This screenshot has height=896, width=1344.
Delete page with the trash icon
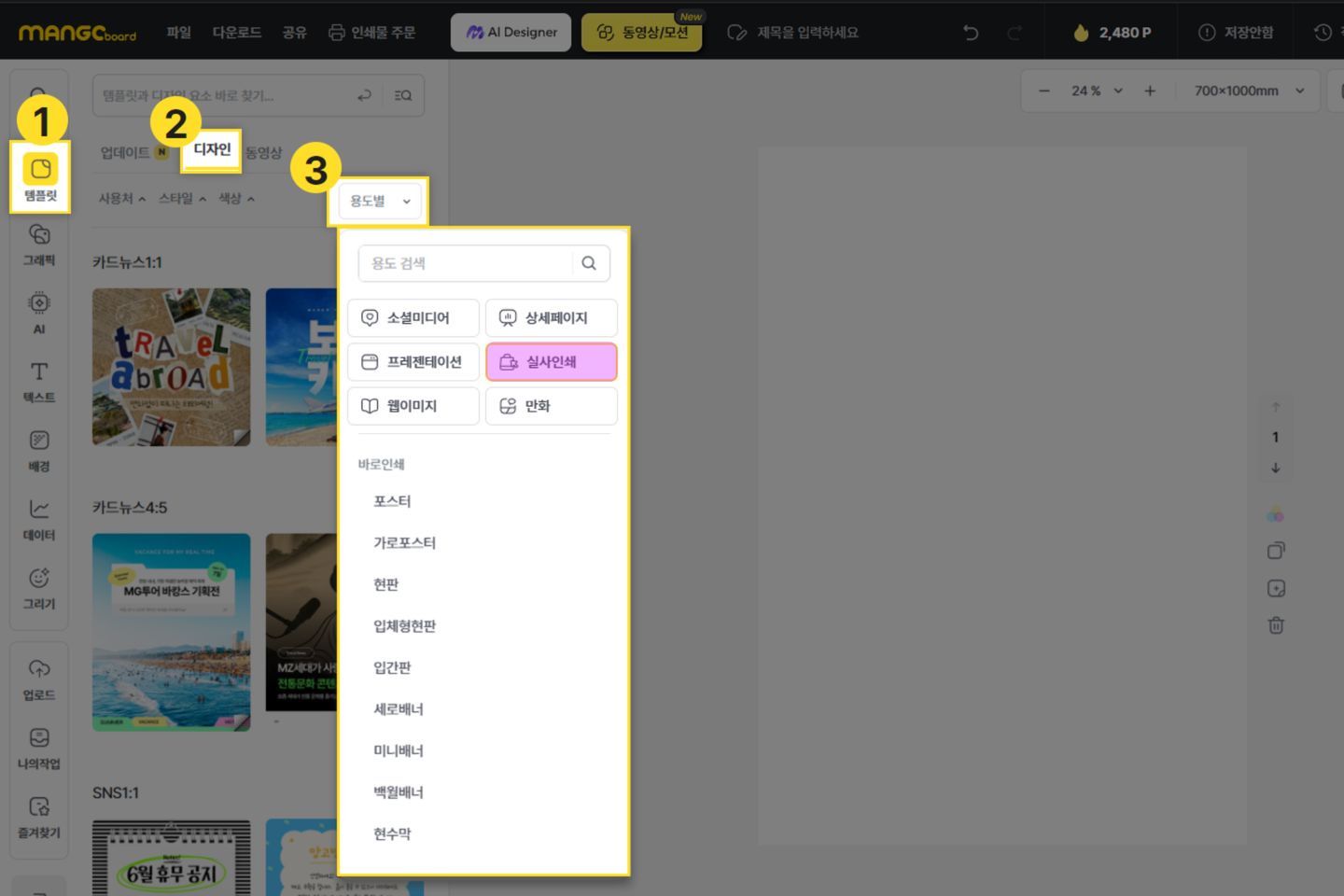click(x=1276, y=625)
